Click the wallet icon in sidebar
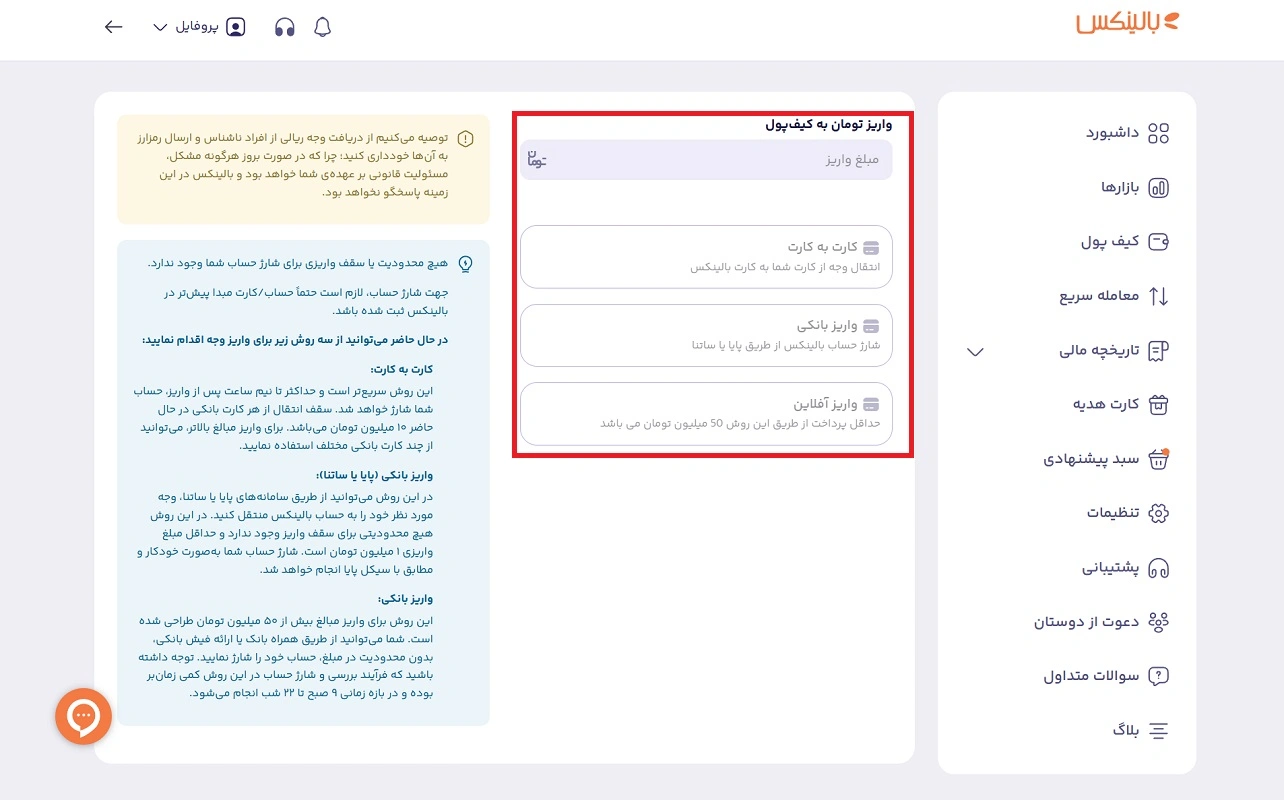The width and height of the screenshot is (1284, 800). pyautogui.click(x=1158, y=242)
